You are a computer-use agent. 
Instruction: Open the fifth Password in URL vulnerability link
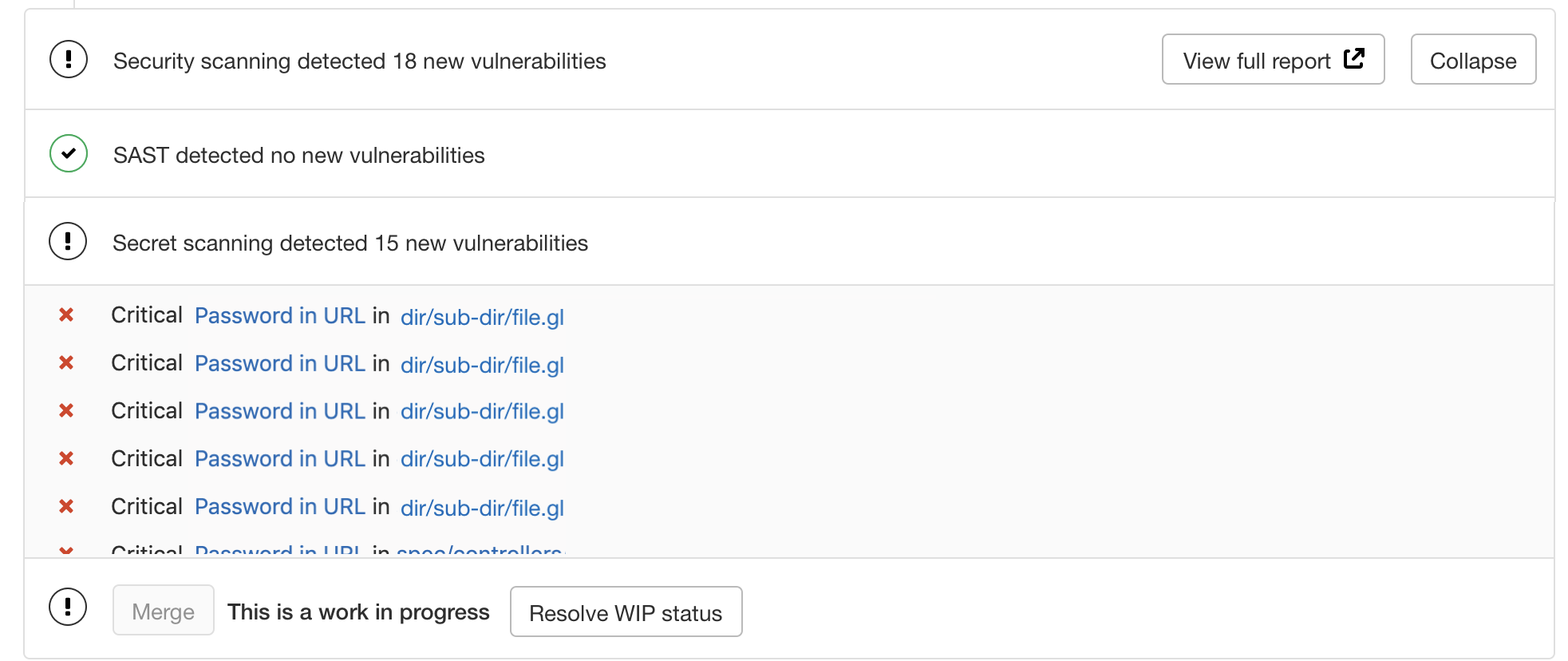coord(279,507)
